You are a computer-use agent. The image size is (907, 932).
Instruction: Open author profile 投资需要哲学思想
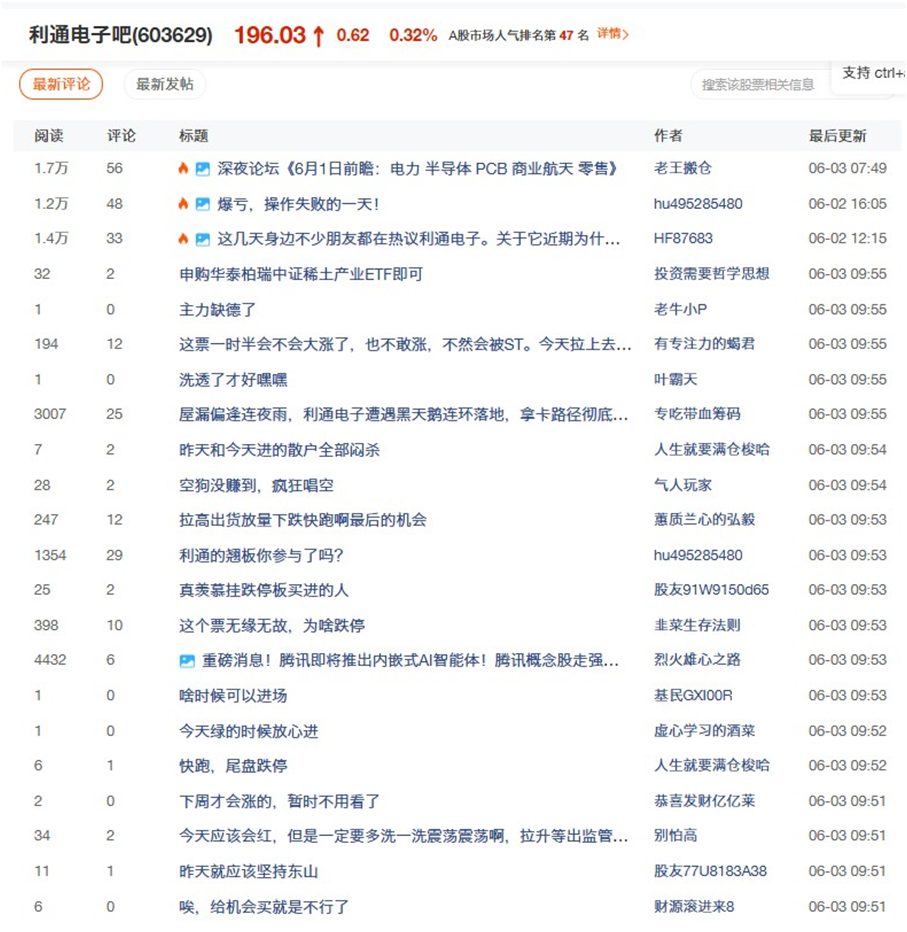(x=711, y=274)
